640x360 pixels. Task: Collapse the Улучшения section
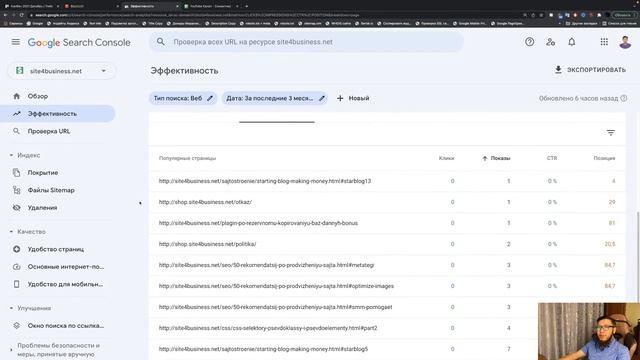click(x=11, y=308)
